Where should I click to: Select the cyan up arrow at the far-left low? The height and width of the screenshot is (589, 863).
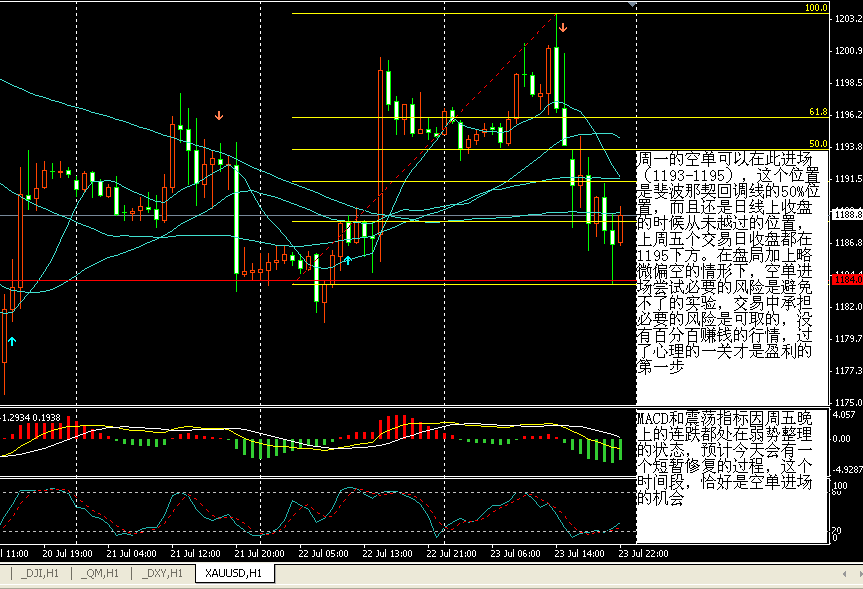click(x=12, y=341)
